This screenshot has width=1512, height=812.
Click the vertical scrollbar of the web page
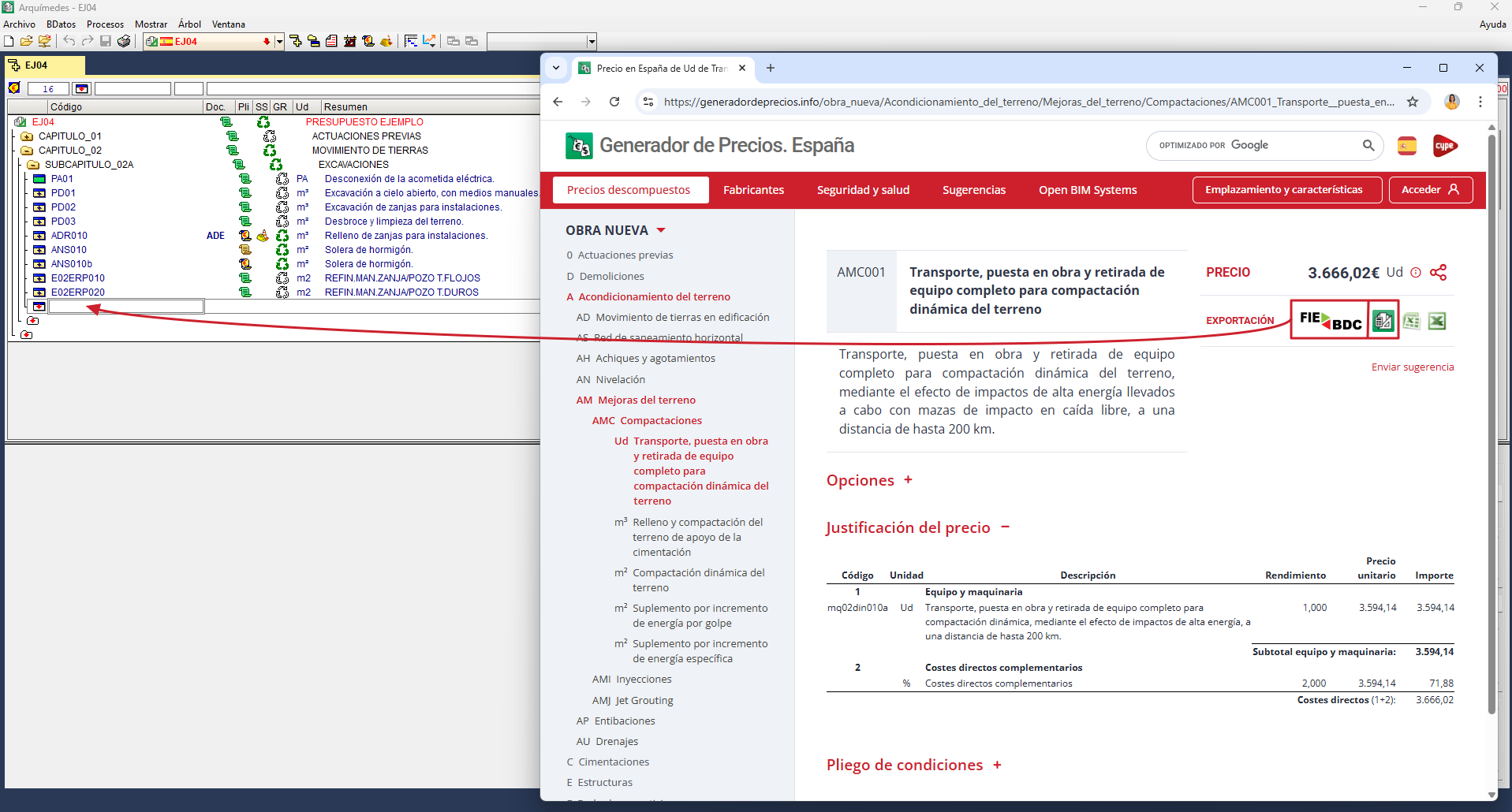pos(1491,424)
